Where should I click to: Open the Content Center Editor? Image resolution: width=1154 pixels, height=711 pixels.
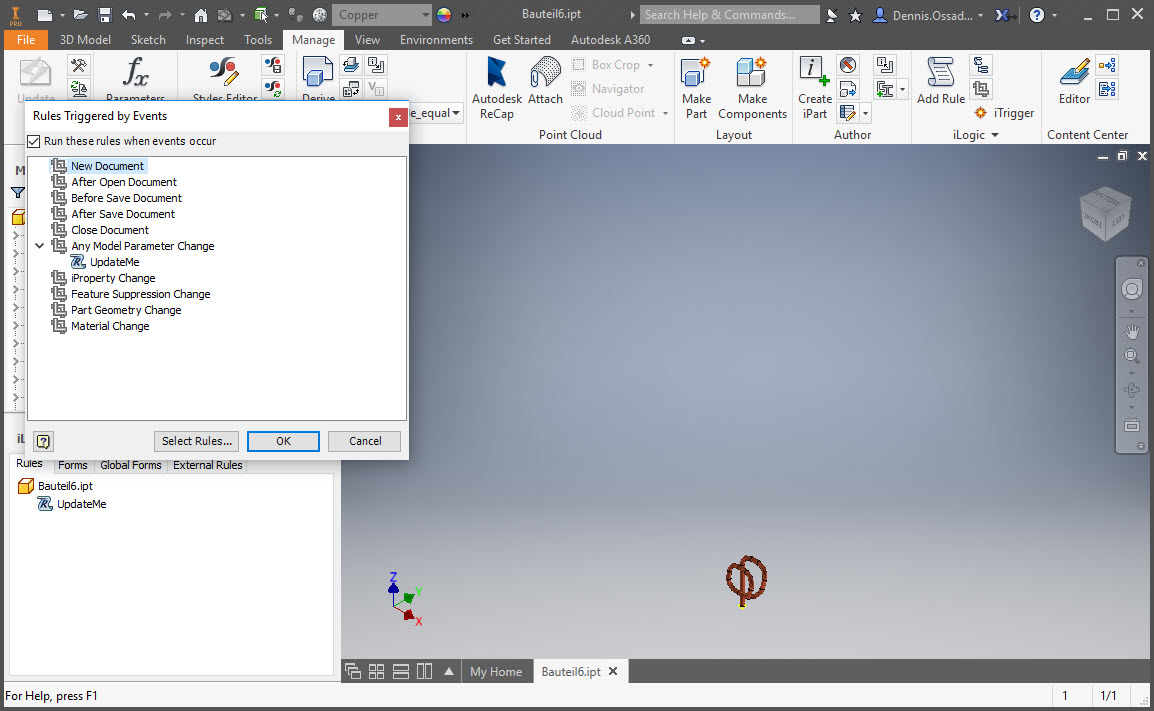(x=1073, y=78)
